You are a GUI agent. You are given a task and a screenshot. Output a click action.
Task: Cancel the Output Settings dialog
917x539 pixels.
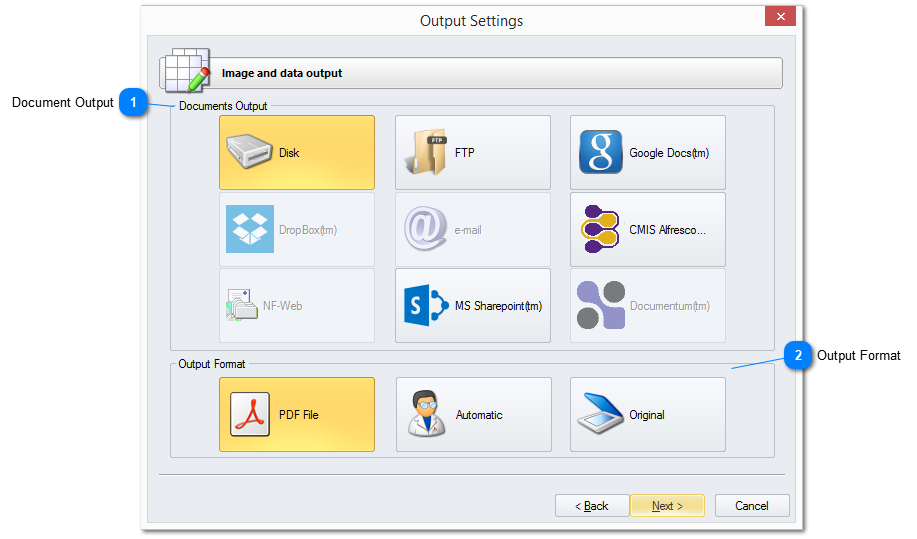pyautogui.click(x=752, y=506)
